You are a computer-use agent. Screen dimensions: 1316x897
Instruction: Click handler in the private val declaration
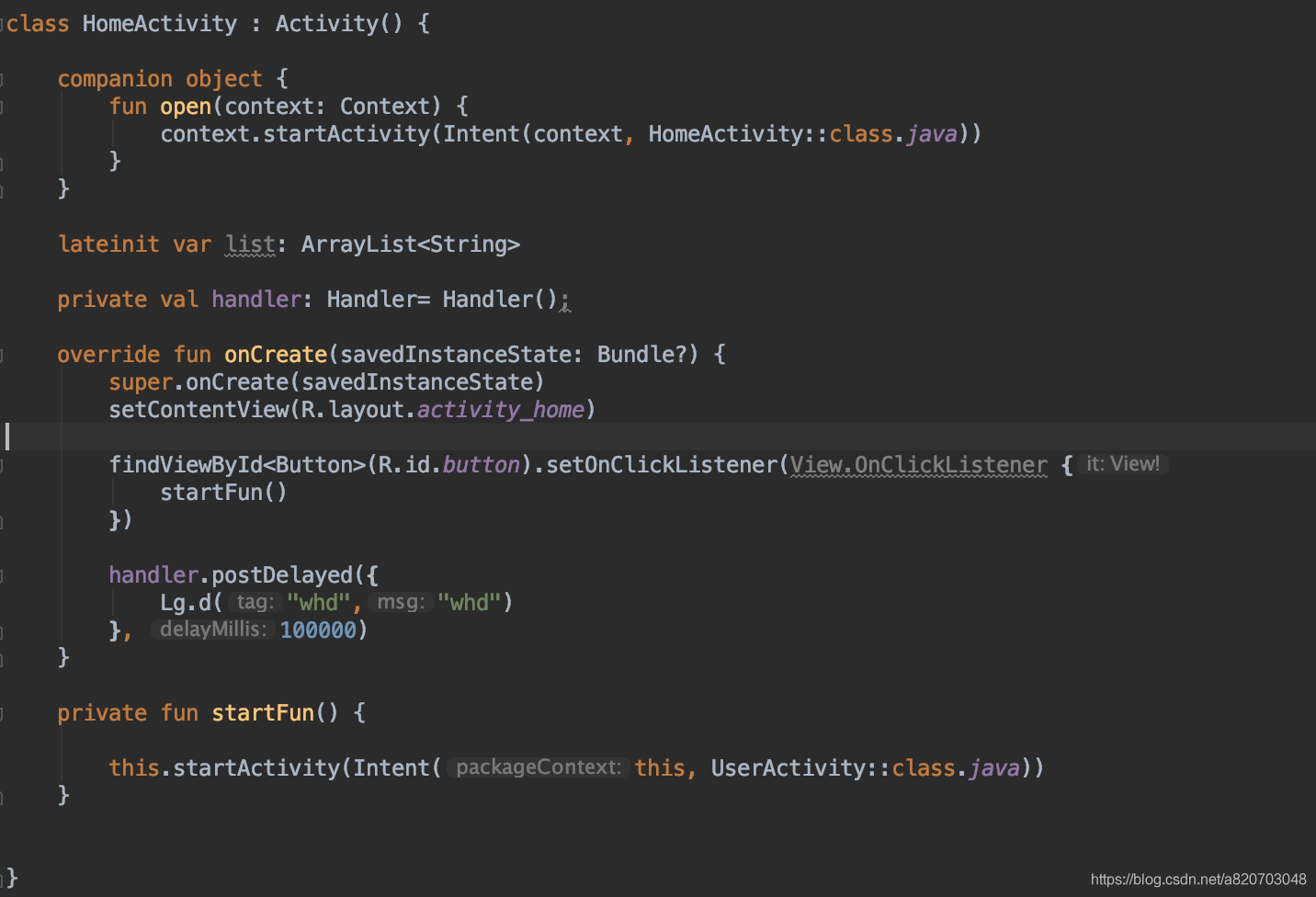coord(256,300)
